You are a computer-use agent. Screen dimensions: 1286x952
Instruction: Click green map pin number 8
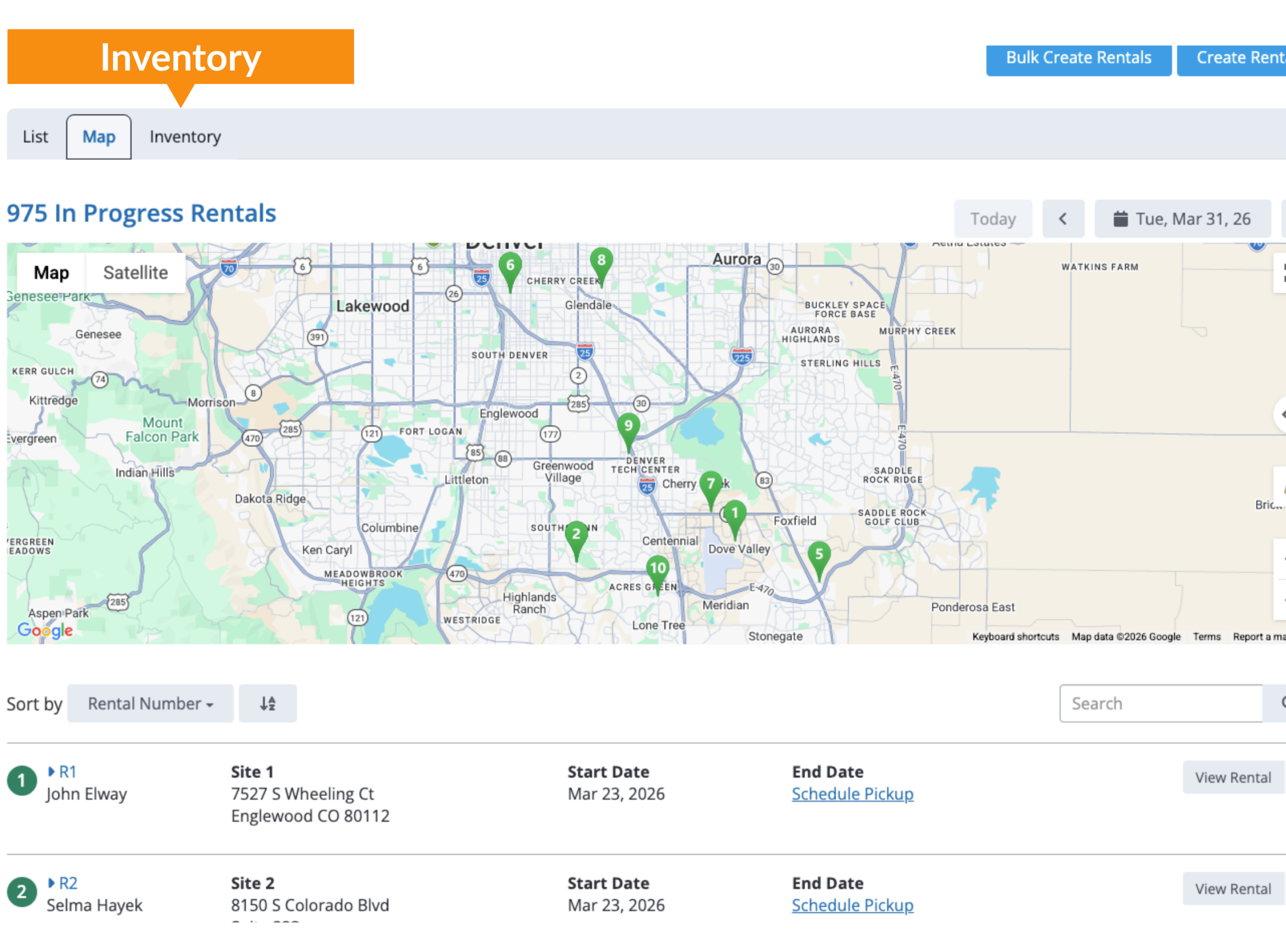(601, 262)
